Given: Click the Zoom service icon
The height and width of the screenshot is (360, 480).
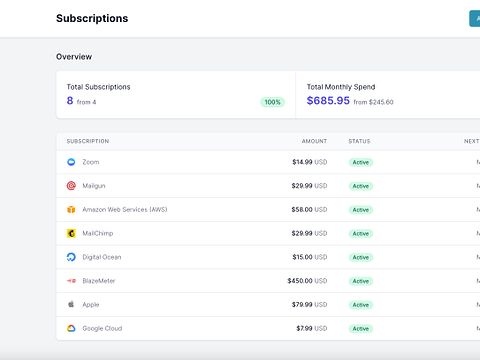Looking at the screenshot, I should coord(71,162).
